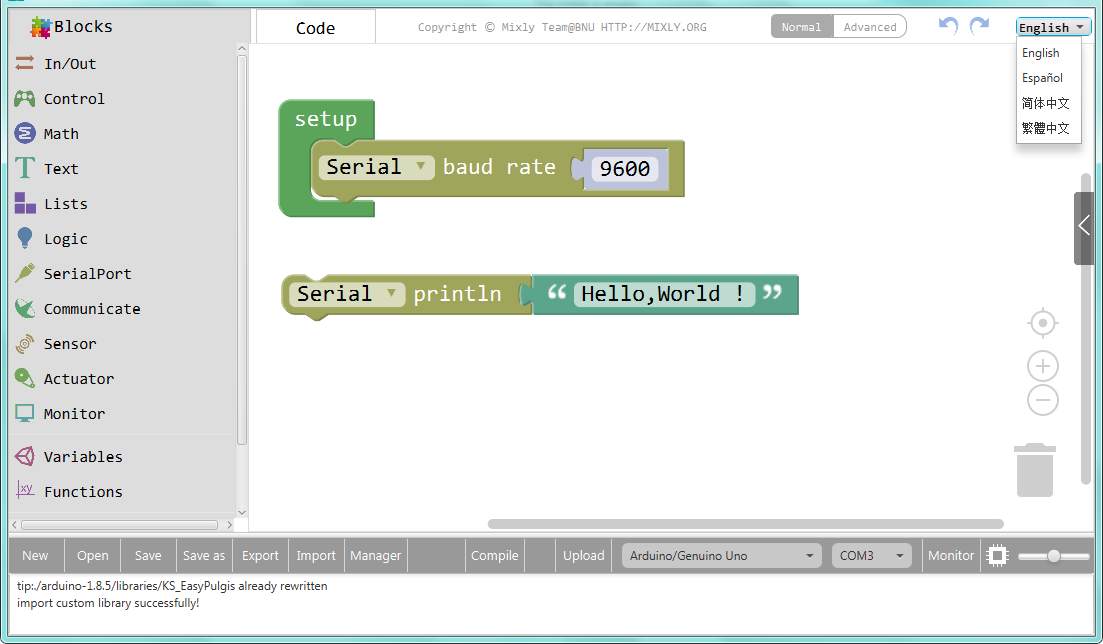Click the undo arrow icon
1103x644 pixels.
click(x=948, y=26)
